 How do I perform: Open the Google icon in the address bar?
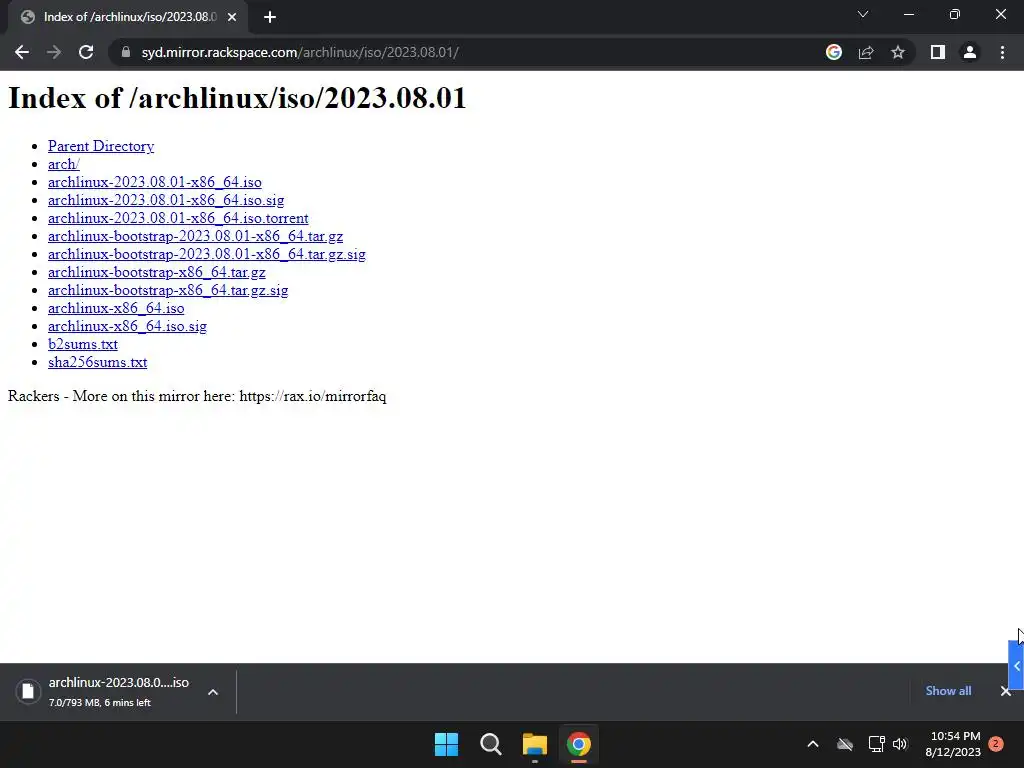(834, 52)
